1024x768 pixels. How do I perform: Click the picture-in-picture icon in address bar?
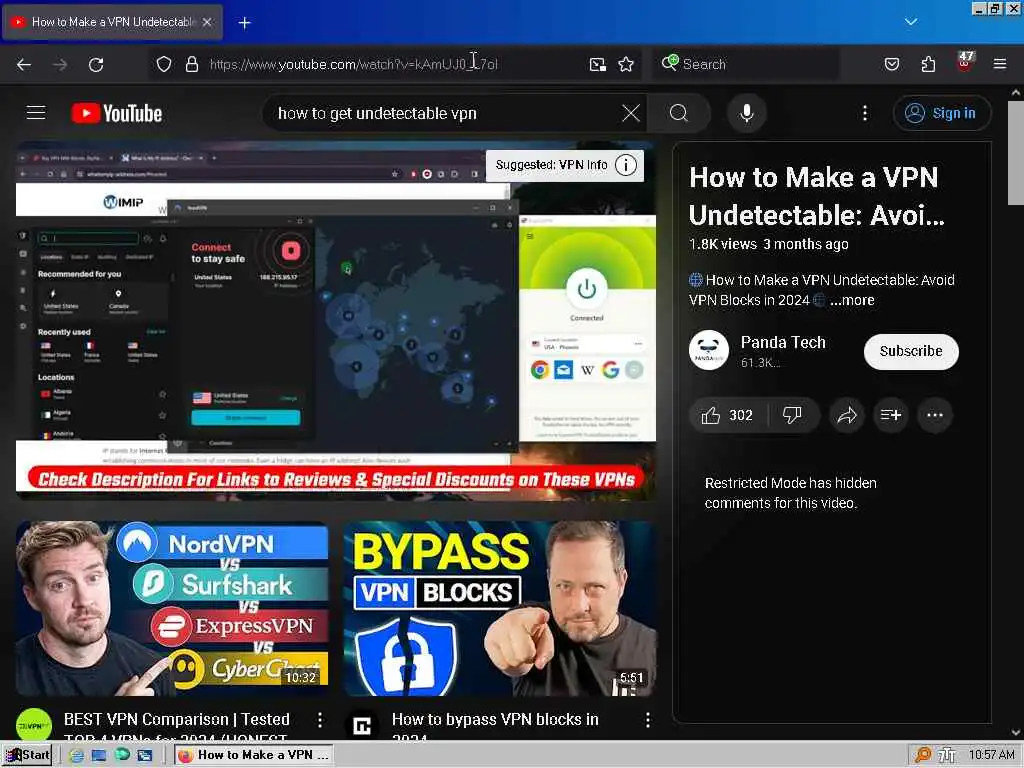[x=598, y=64]
